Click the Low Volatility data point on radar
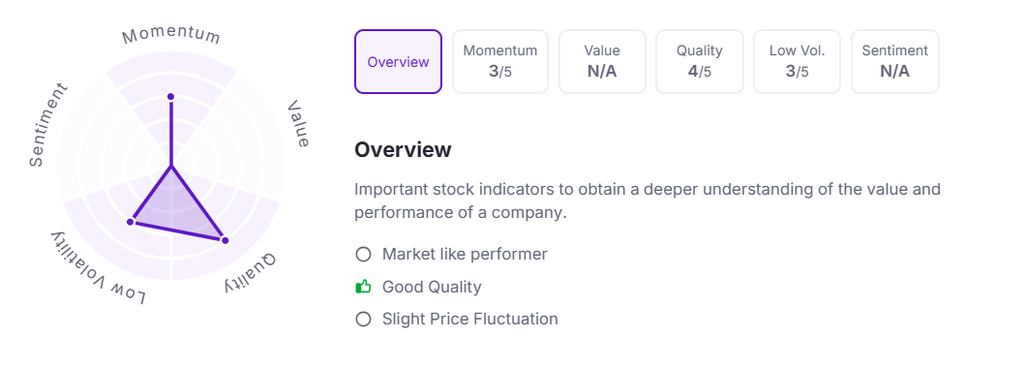The width and height of the screenshot is (1024, 371). point(130,222)
